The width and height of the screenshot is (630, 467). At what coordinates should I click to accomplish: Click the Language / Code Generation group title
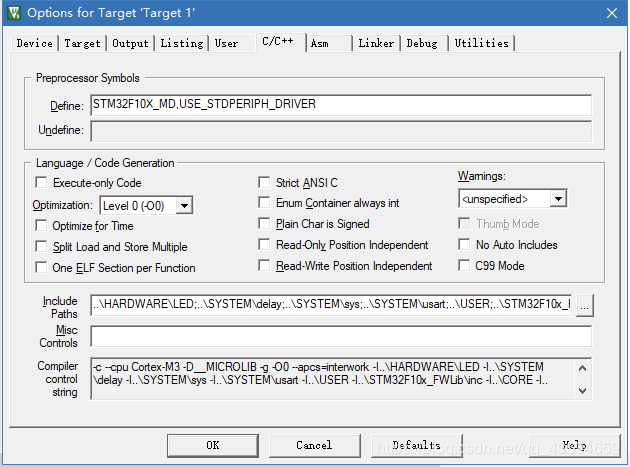(105, 163)
